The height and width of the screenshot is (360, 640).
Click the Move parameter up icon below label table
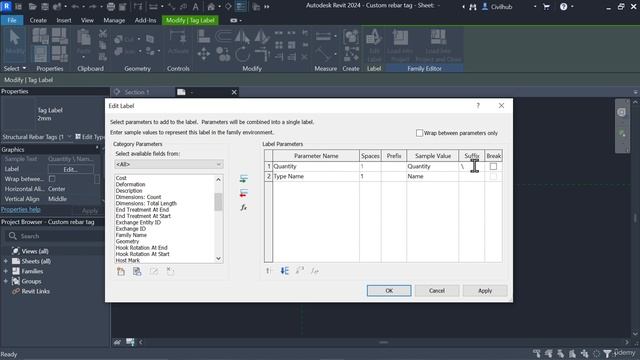point(268,271)
